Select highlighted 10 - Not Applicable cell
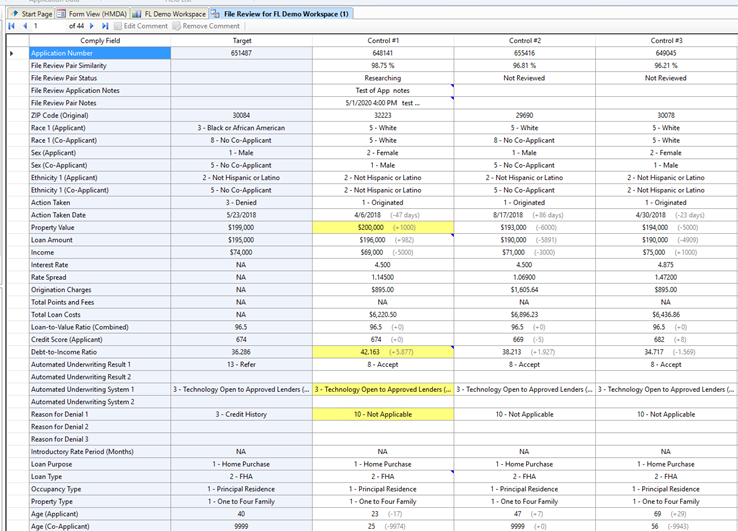The height and width of the screenshot is (531, 738). coord(383,414)
